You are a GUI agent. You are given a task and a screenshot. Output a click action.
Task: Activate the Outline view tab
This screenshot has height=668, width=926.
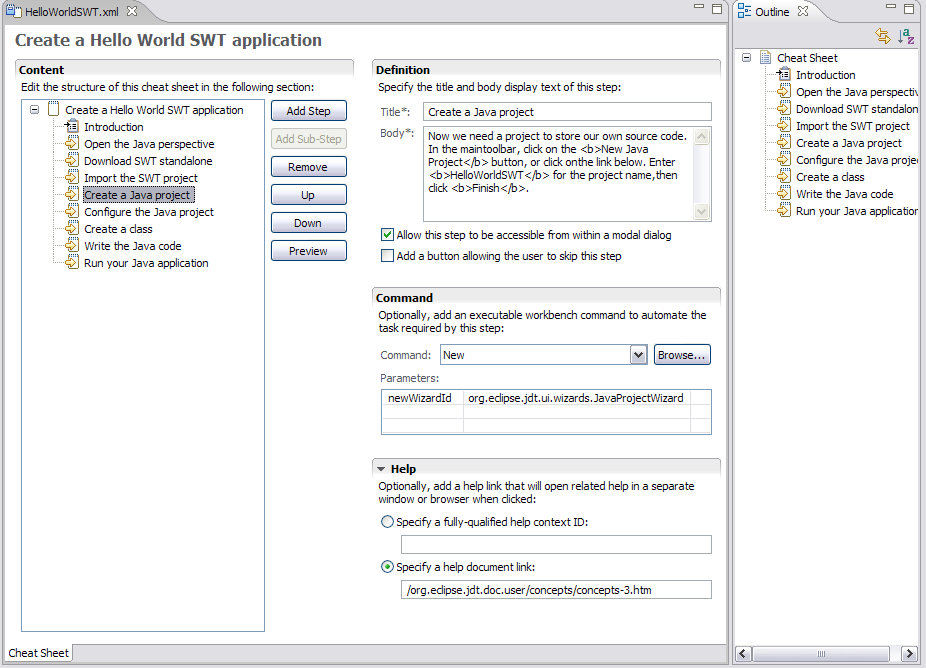click(772, 12)
